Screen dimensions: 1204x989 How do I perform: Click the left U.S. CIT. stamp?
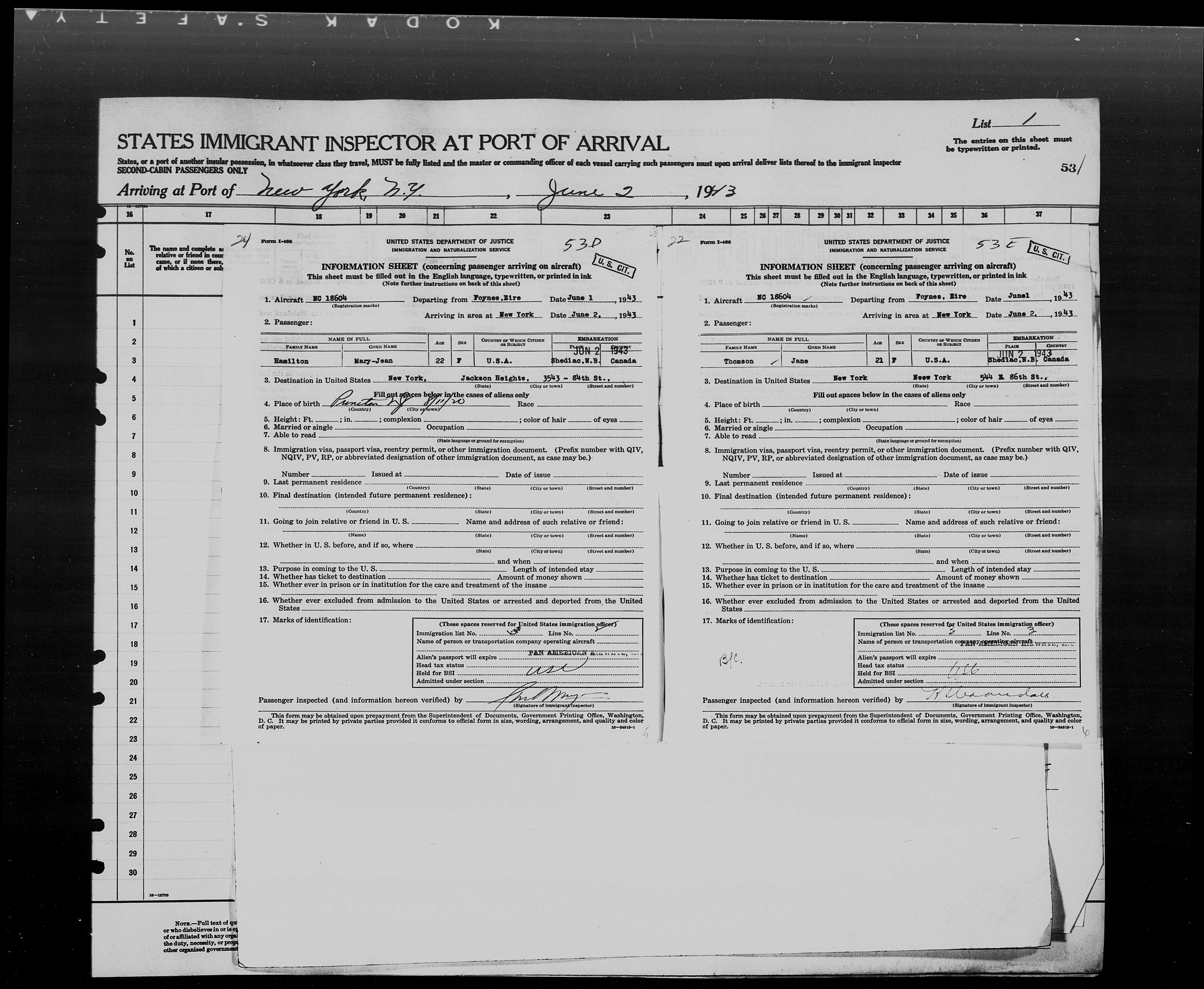(x=615, y=266)
